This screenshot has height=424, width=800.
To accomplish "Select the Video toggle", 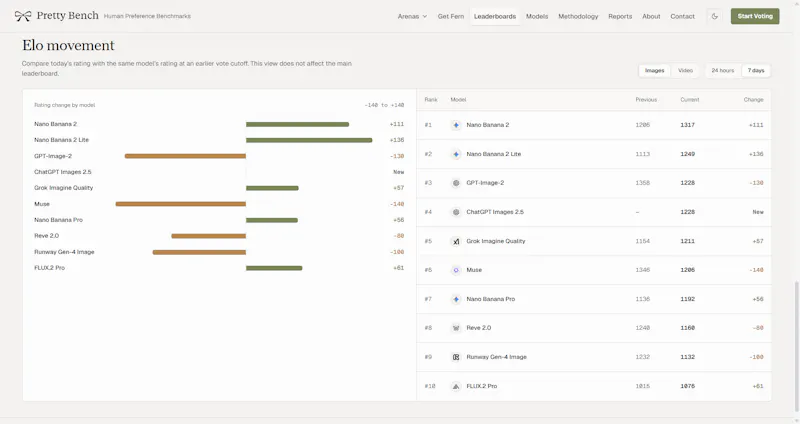I will point(685,70).
